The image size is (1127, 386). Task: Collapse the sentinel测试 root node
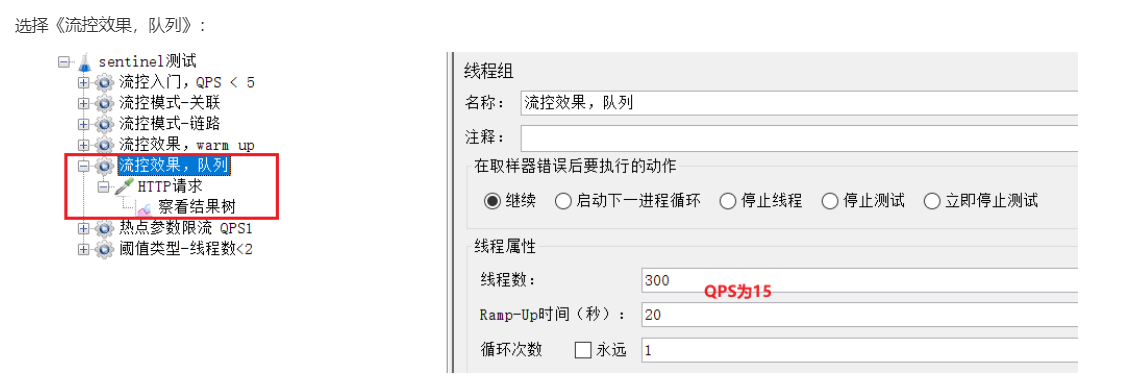(63, 62)
